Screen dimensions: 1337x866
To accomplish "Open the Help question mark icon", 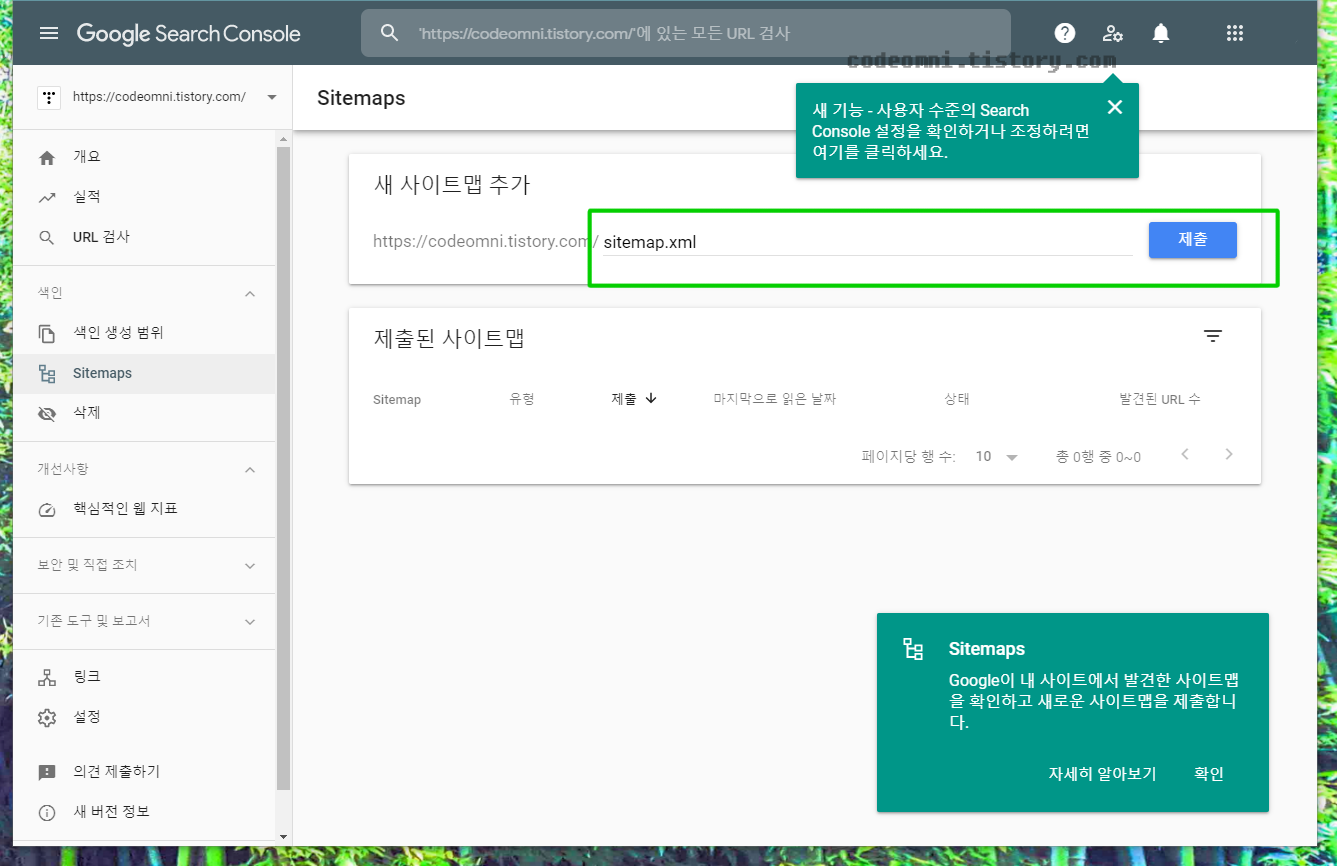I will coord(1065,33).
